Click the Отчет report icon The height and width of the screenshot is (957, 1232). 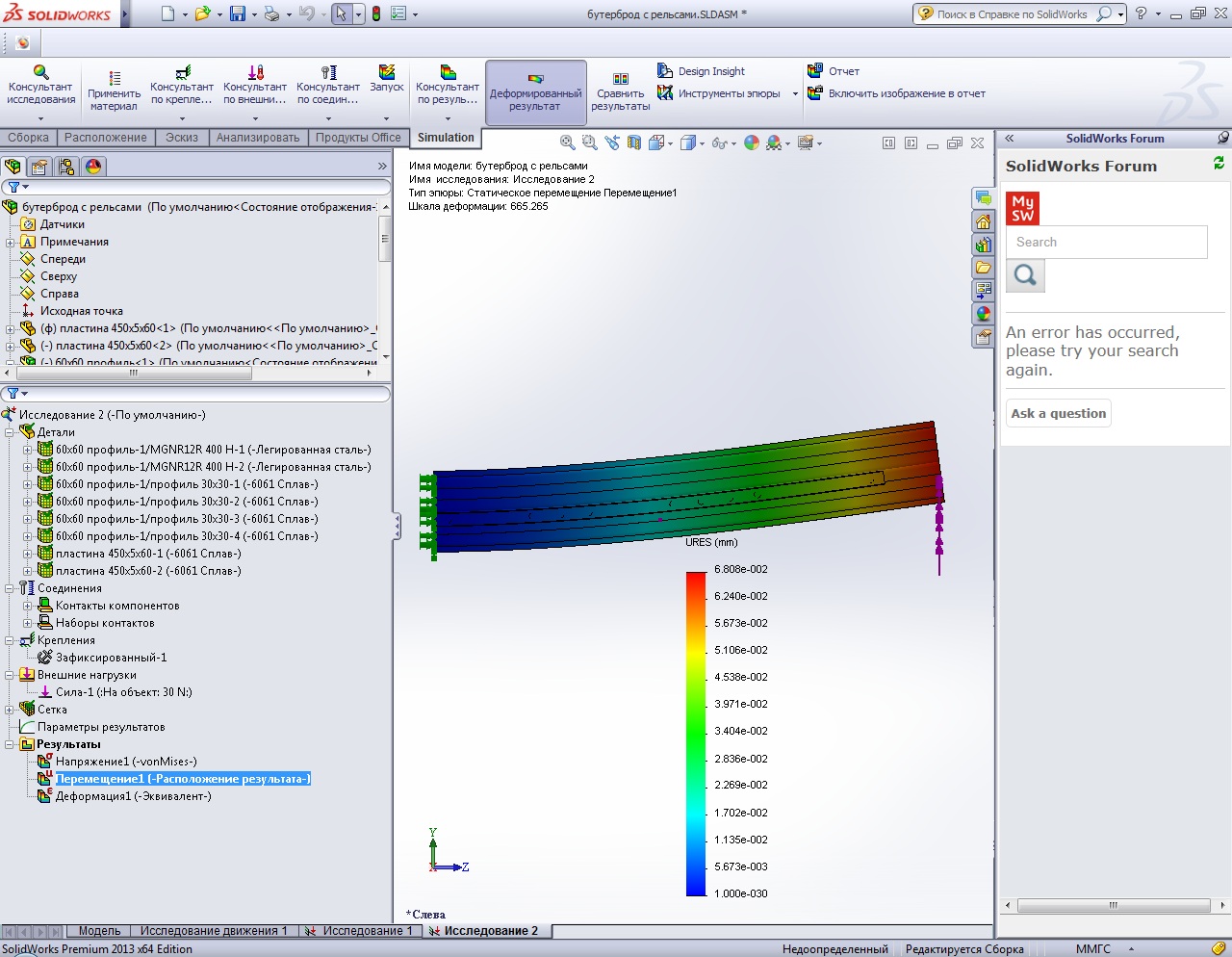(815, 71)
